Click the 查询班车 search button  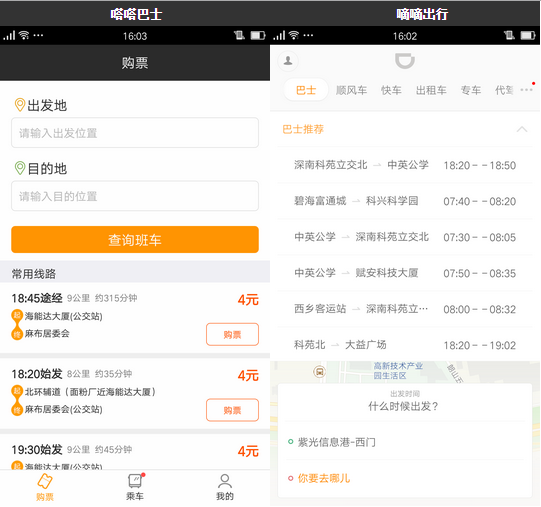coord(135,240)
